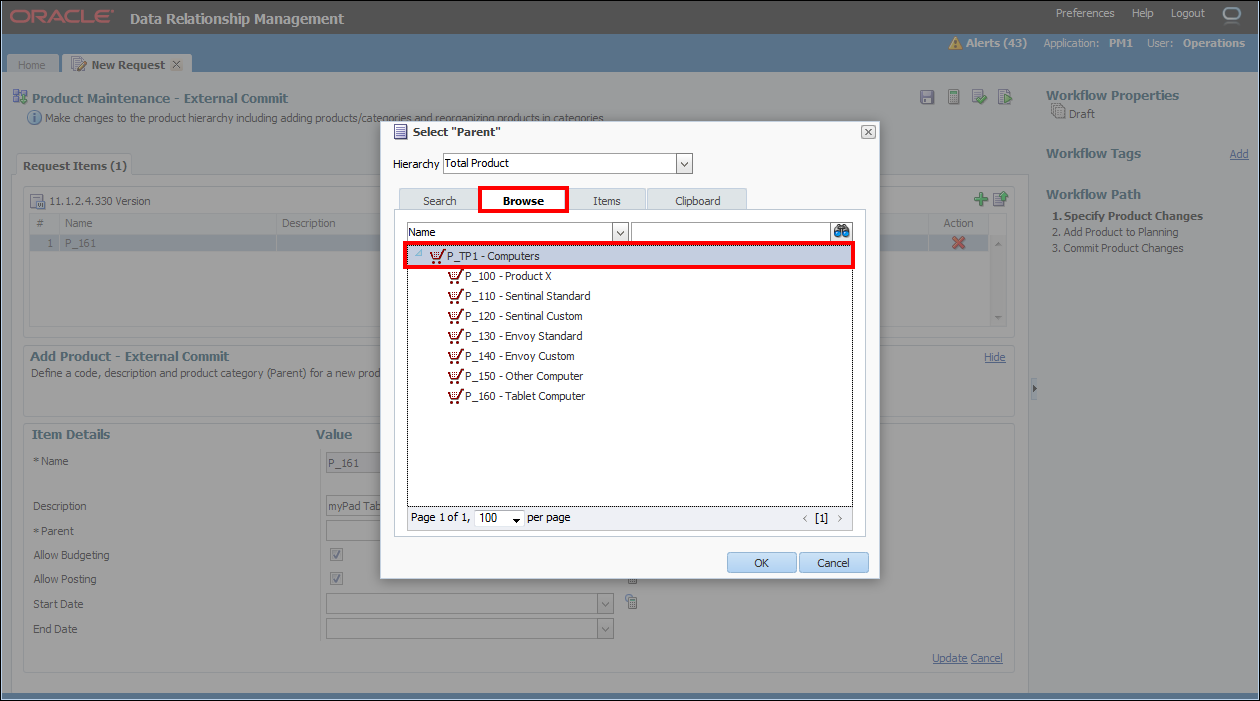Click the request items scrollbar up arrow
This screenshot has width=1260, height=701.
click(x=999, y=243)
